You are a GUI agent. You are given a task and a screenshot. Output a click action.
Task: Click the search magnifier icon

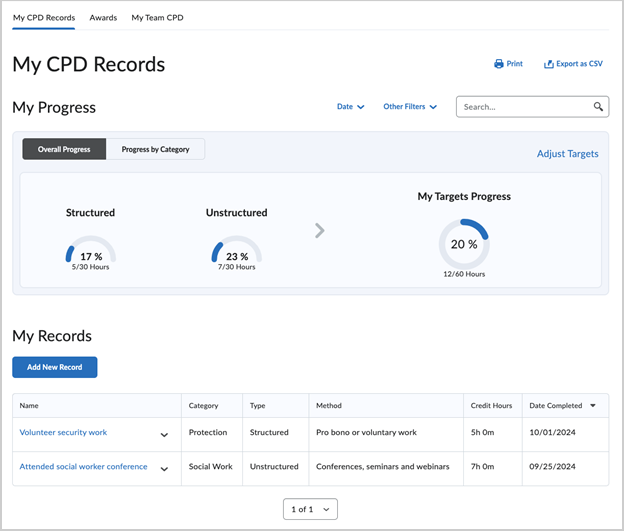point(598,107)
